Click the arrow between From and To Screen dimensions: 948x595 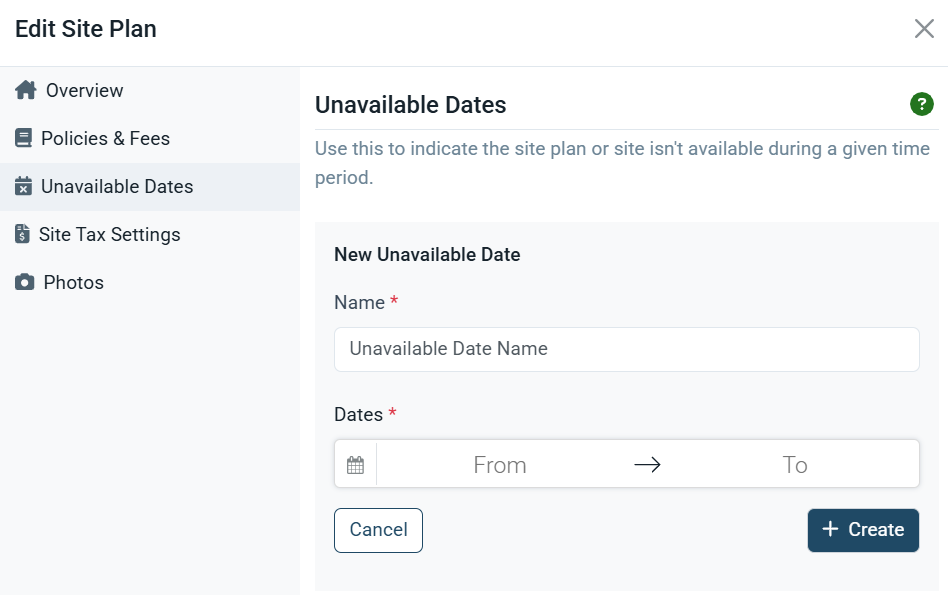pos(647,464)
